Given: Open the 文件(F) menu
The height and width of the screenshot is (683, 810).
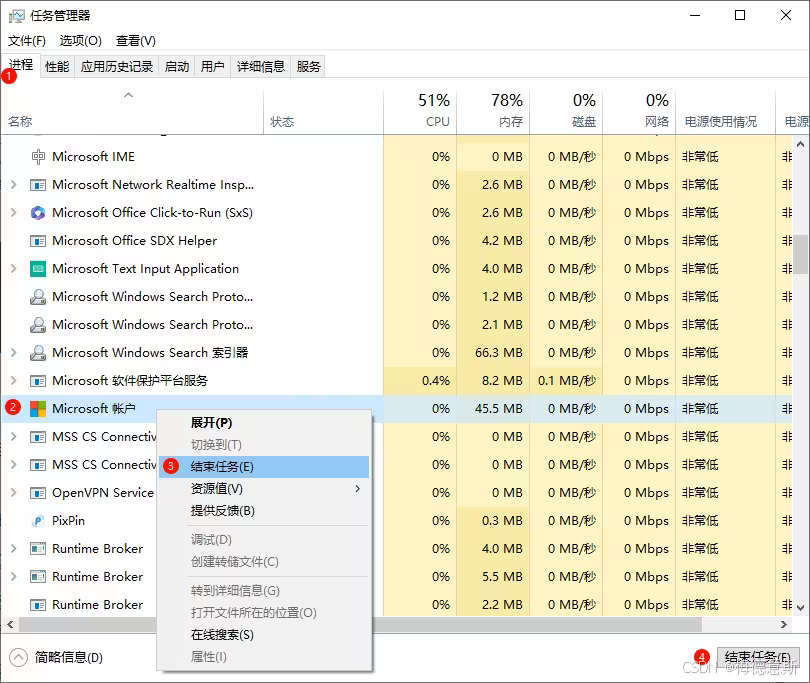Looking at the screenshot, I should 27,40.
